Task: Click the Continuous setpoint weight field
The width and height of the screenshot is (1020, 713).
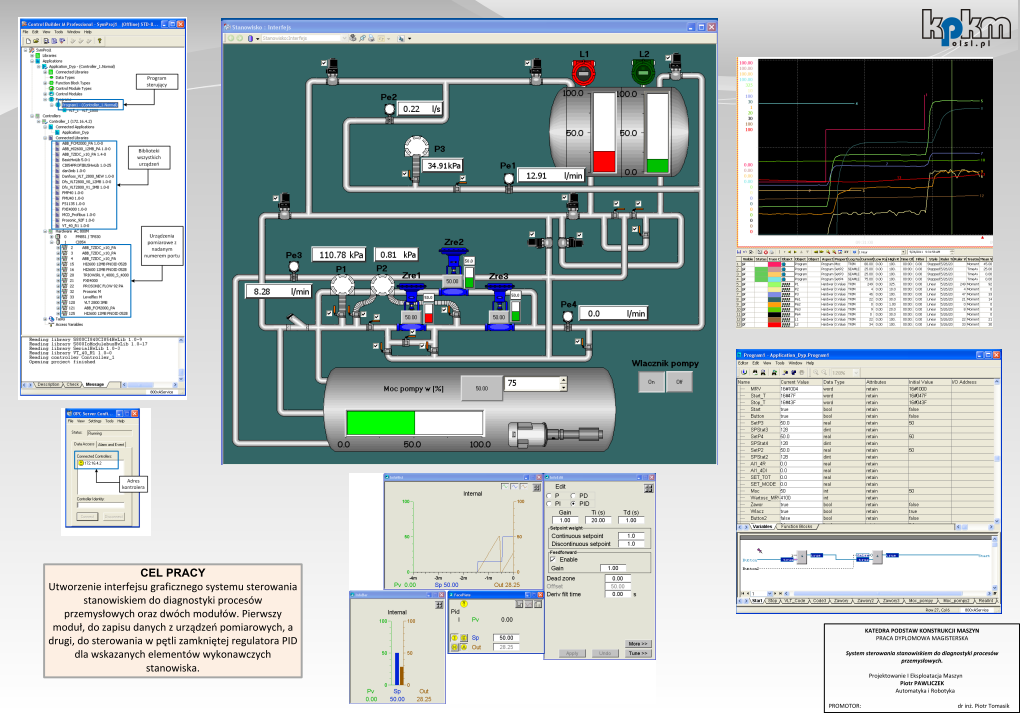Action: coord(631,536)
